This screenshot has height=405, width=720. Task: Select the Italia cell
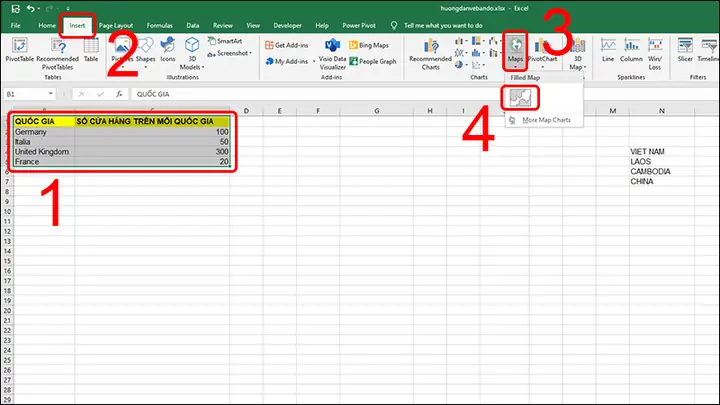[x=44, y=142]
